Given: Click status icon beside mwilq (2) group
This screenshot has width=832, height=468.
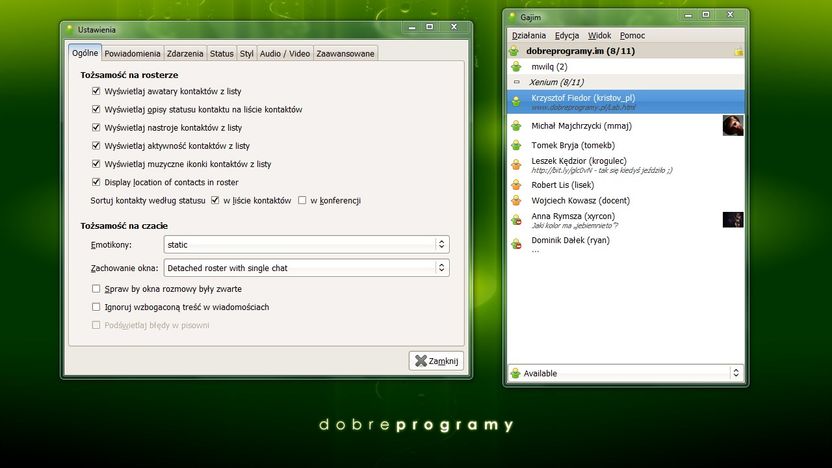Looking at the screenshot, I should click(x=516, y=66).
